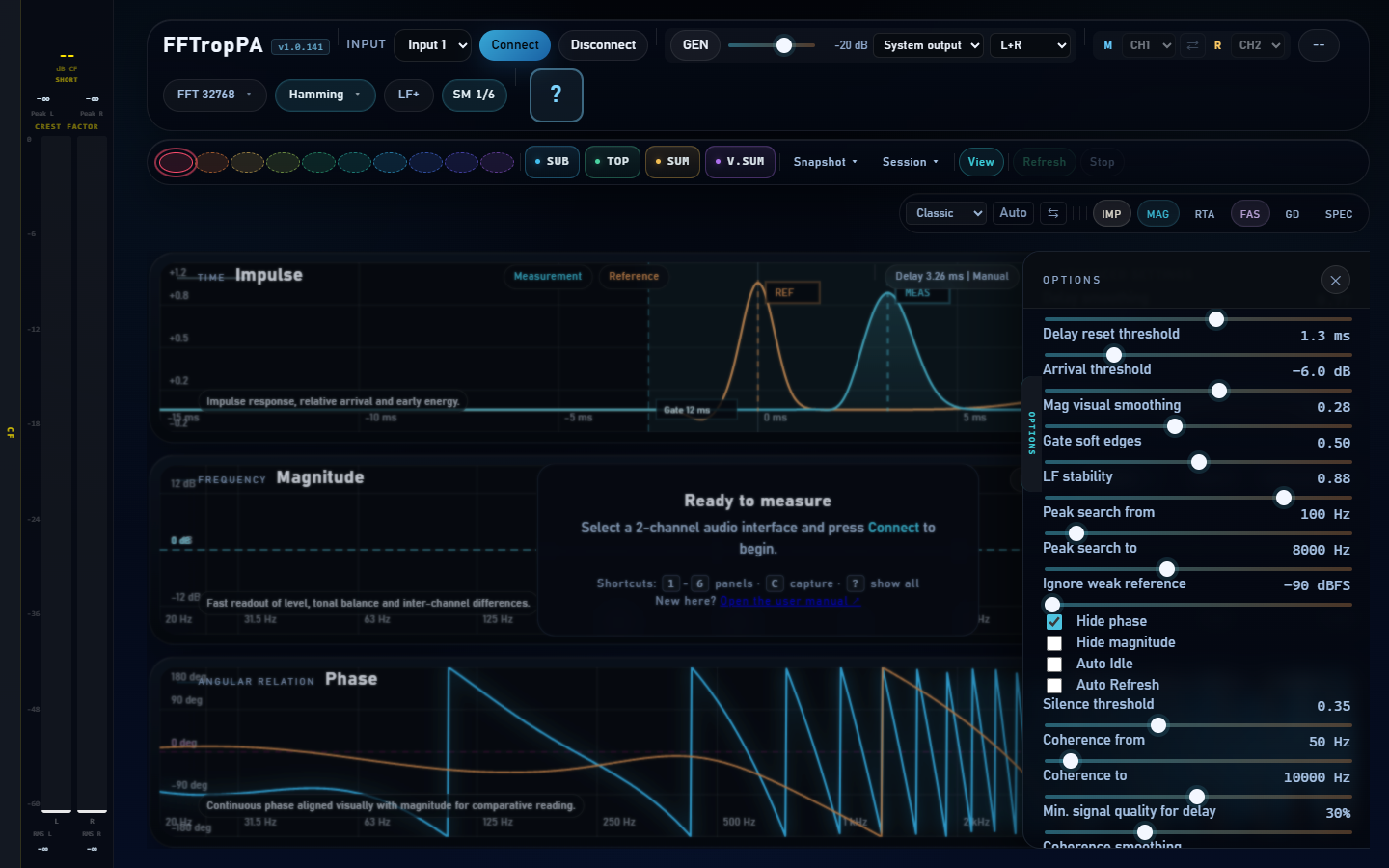
Task: Open the CH2 reference channel dropdown
Action: (1259, 45)
